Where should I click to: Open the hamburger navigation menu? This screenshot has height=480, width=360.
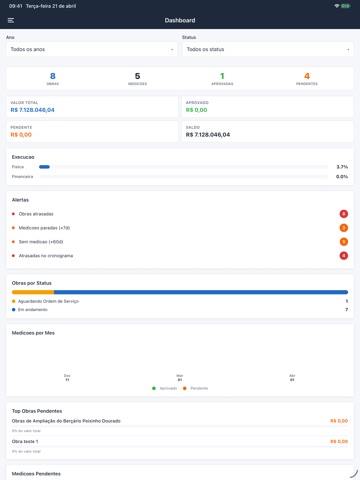click(x=11, y=20)
